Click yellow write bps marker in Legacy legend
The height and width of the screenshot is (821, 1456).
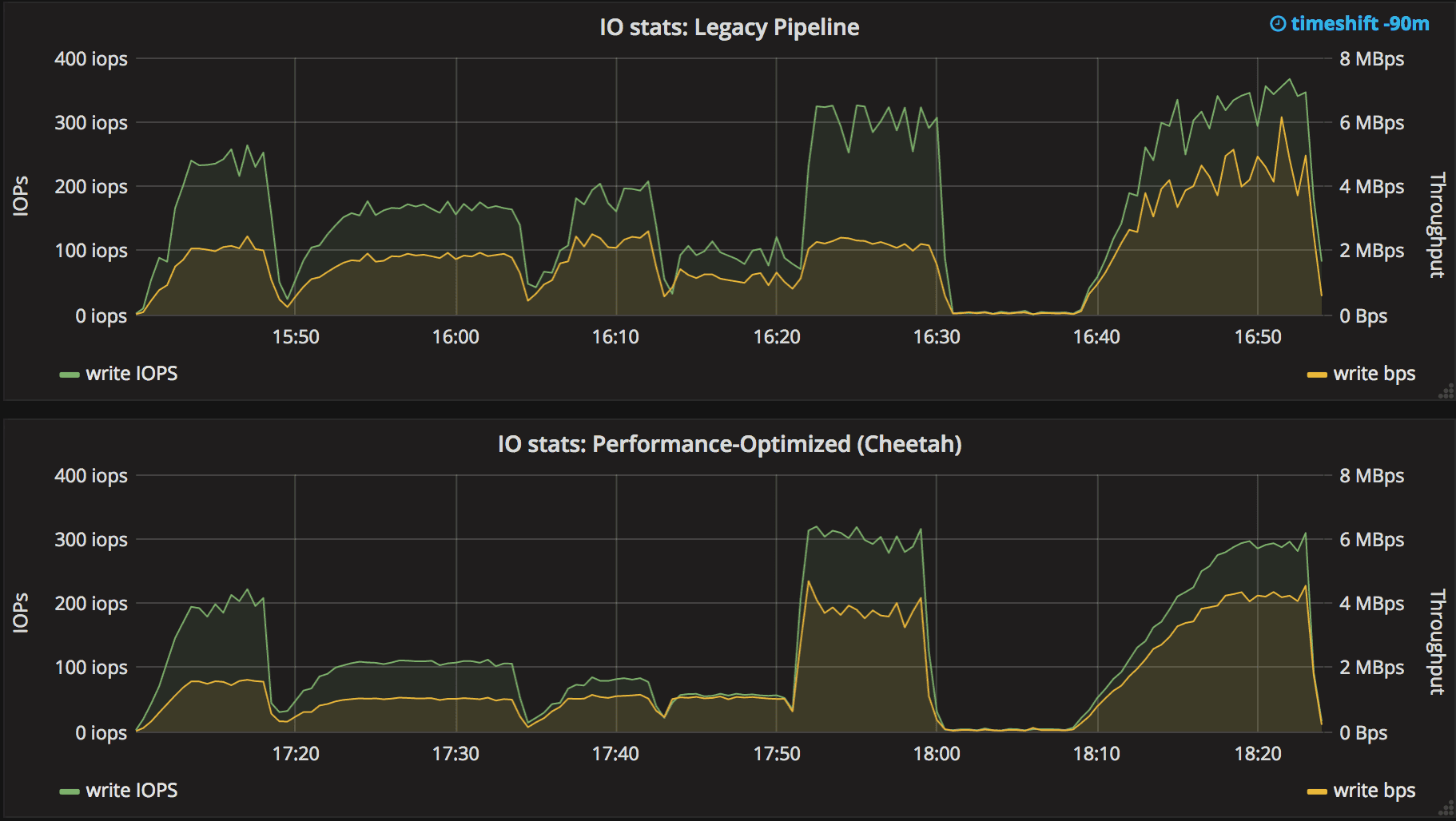pos(1317,375)
